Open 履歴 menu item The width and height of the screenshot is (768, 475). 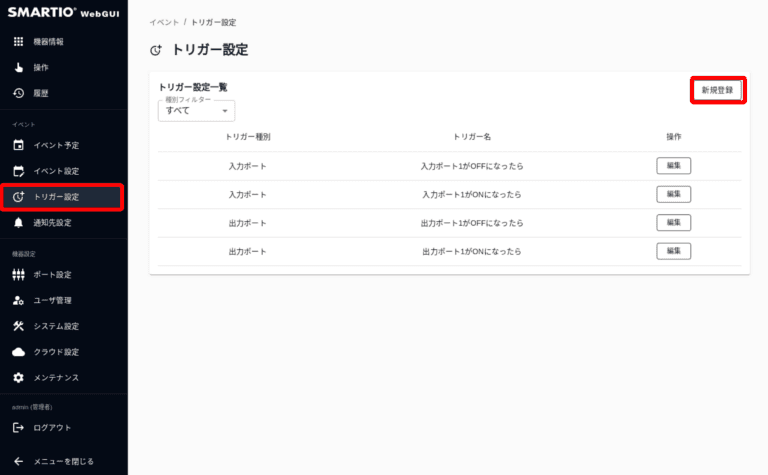64,93
